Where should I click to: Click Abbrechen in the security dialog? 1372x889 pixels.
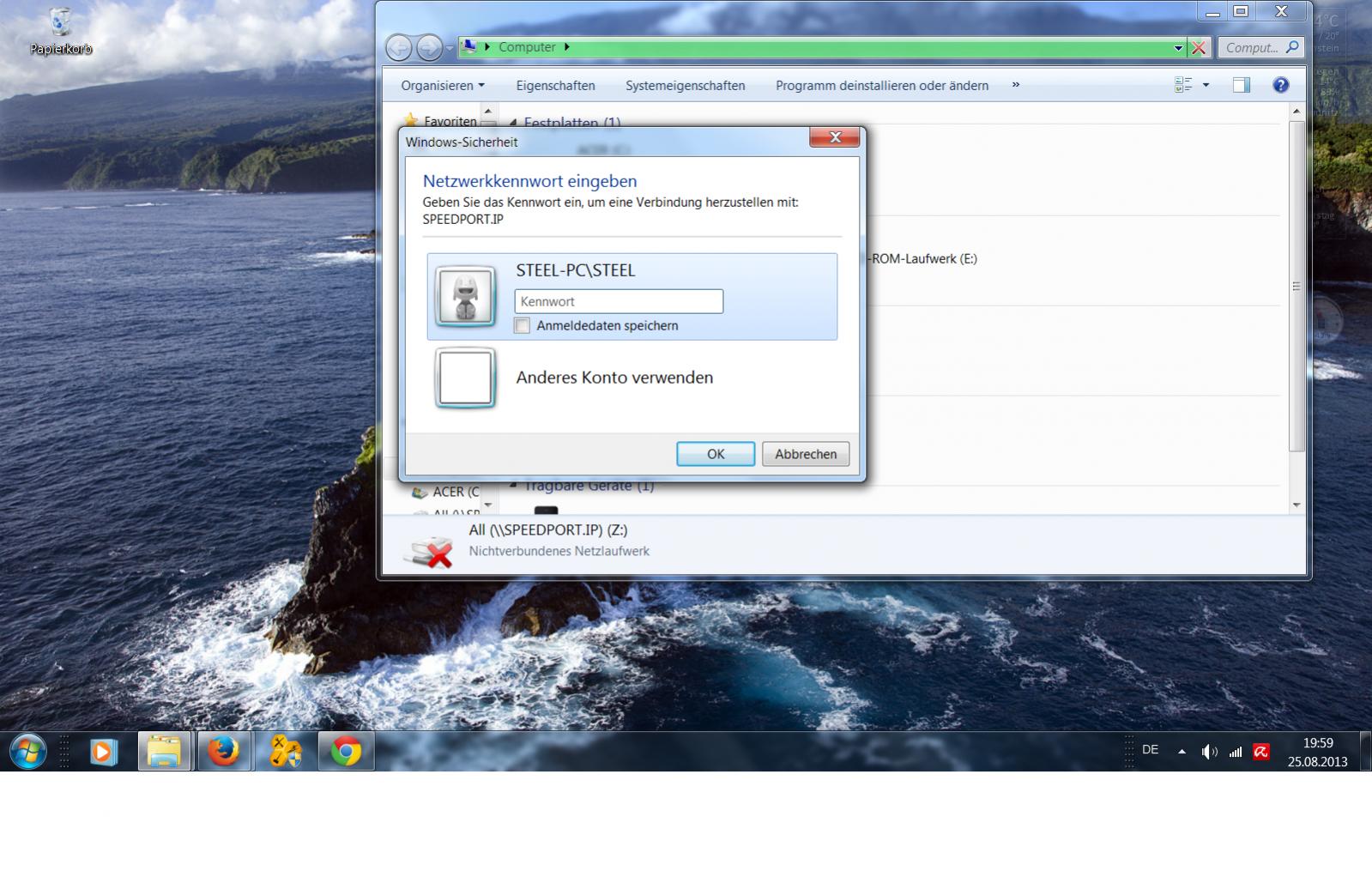(806, 454)
